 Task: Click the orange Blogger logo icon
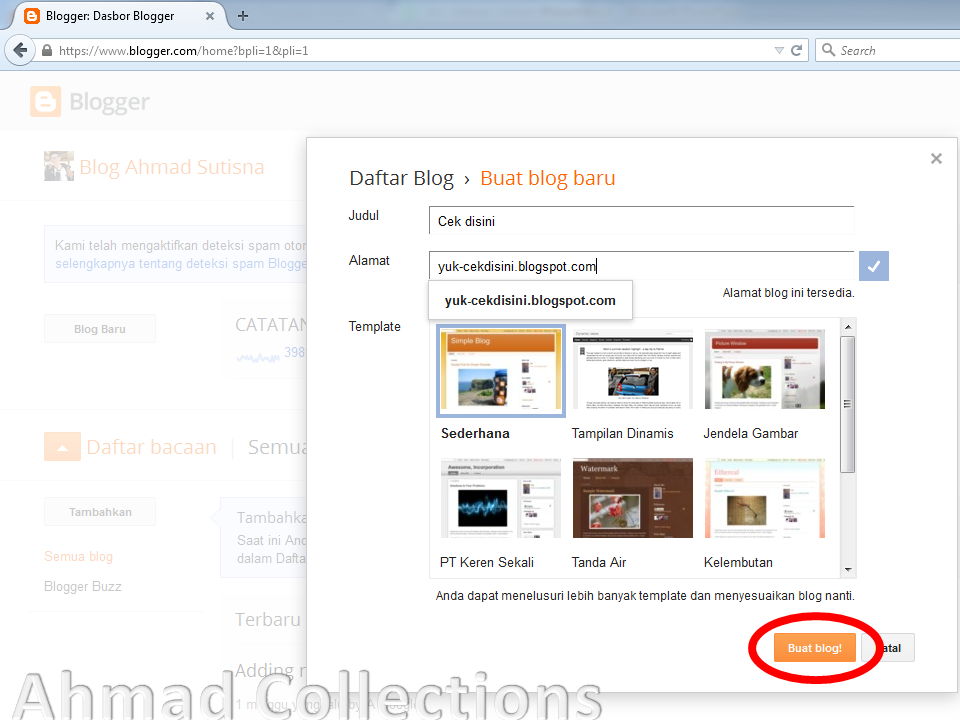click(45, 102)
